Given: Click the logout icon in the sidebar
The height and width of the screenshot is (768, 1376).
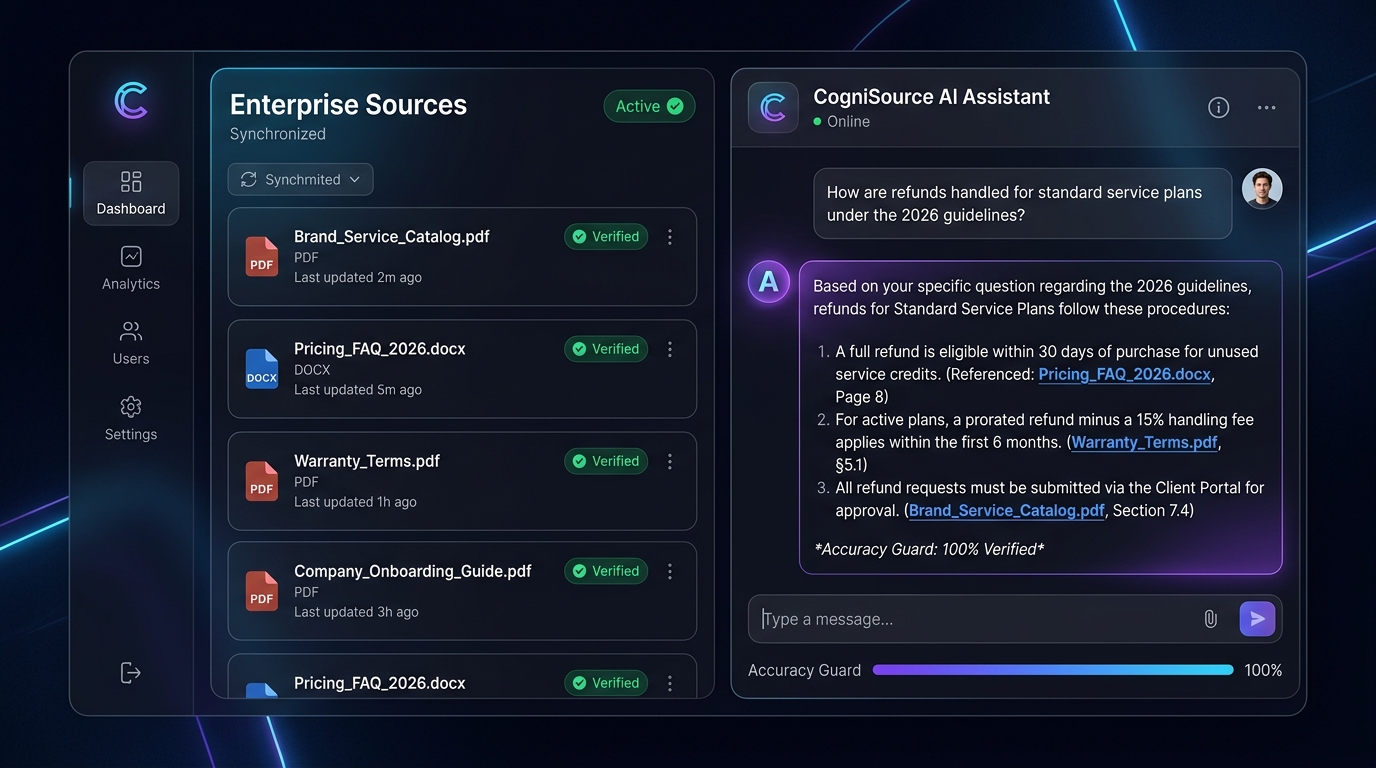Looking at the screenshot, I should click(x=131, y=673).
